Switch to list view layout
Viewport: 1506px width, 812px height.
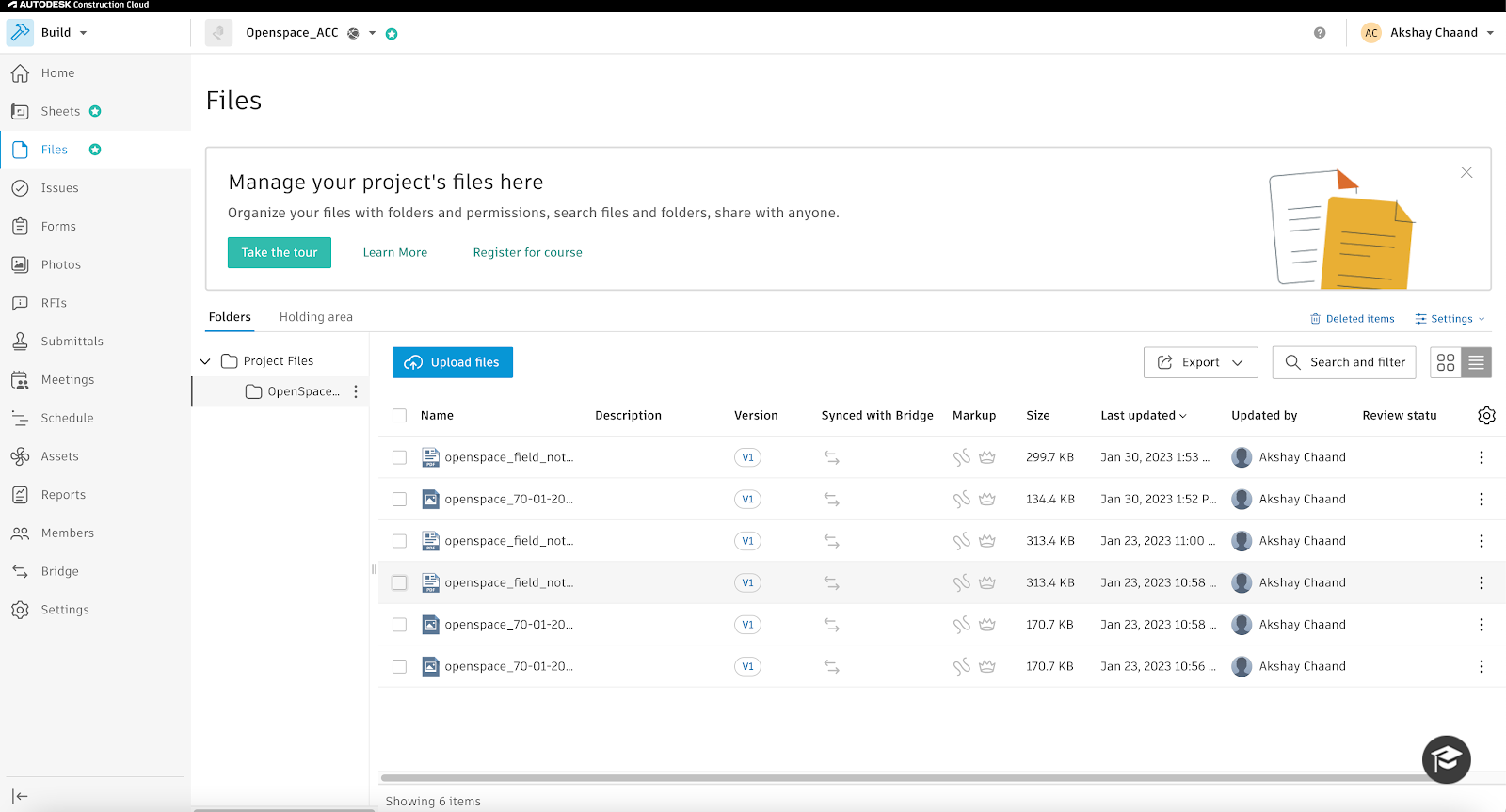tap(1476, 362)
